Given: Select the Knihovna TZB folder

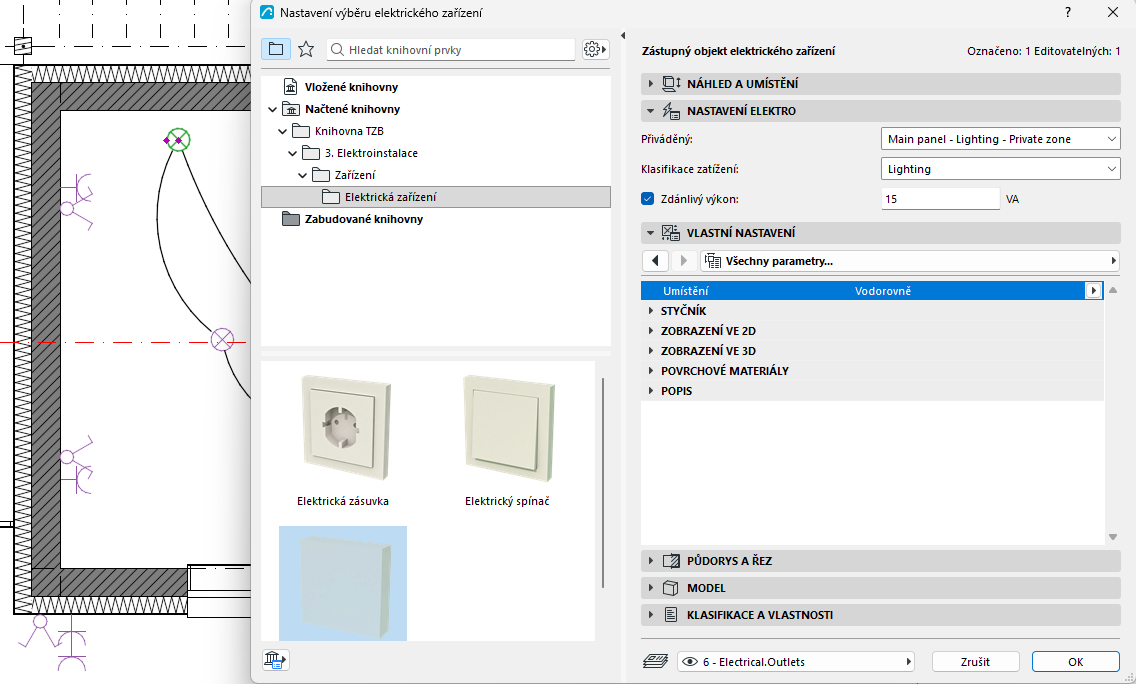Looking at the screenshot, I should click(349, 131).
